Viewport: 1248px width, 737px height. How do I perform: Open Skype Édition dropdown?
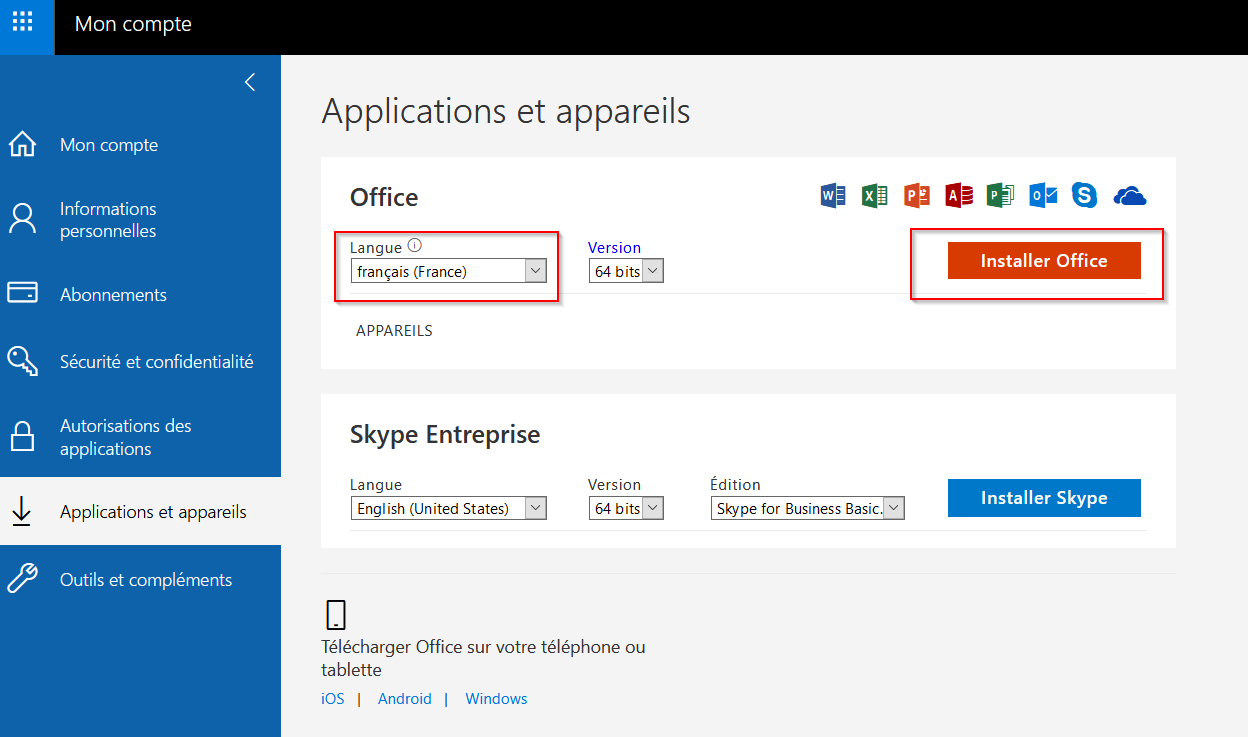coord(808,509)
